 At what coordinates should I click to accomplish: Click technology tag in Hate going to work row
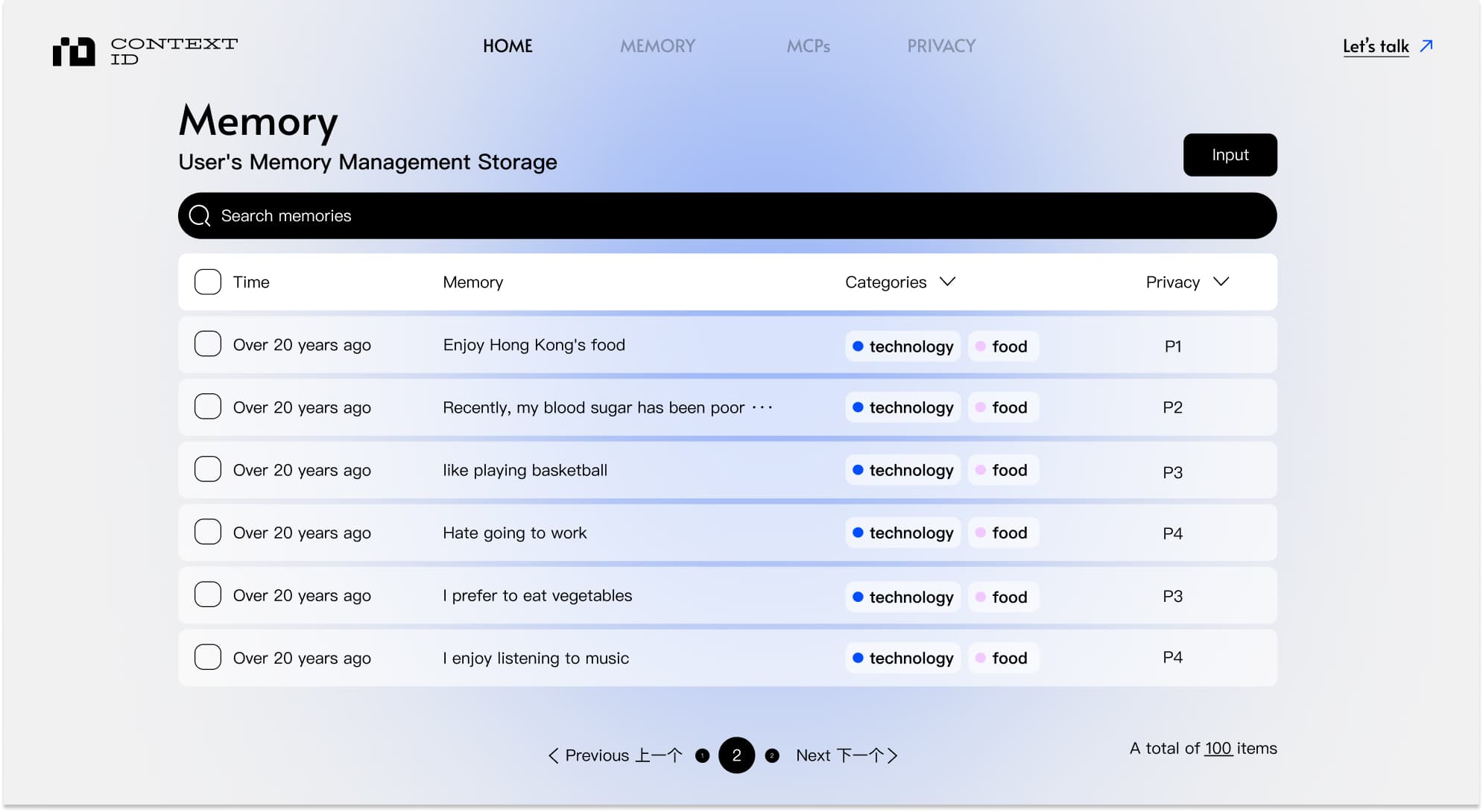(x=902, y=533)
